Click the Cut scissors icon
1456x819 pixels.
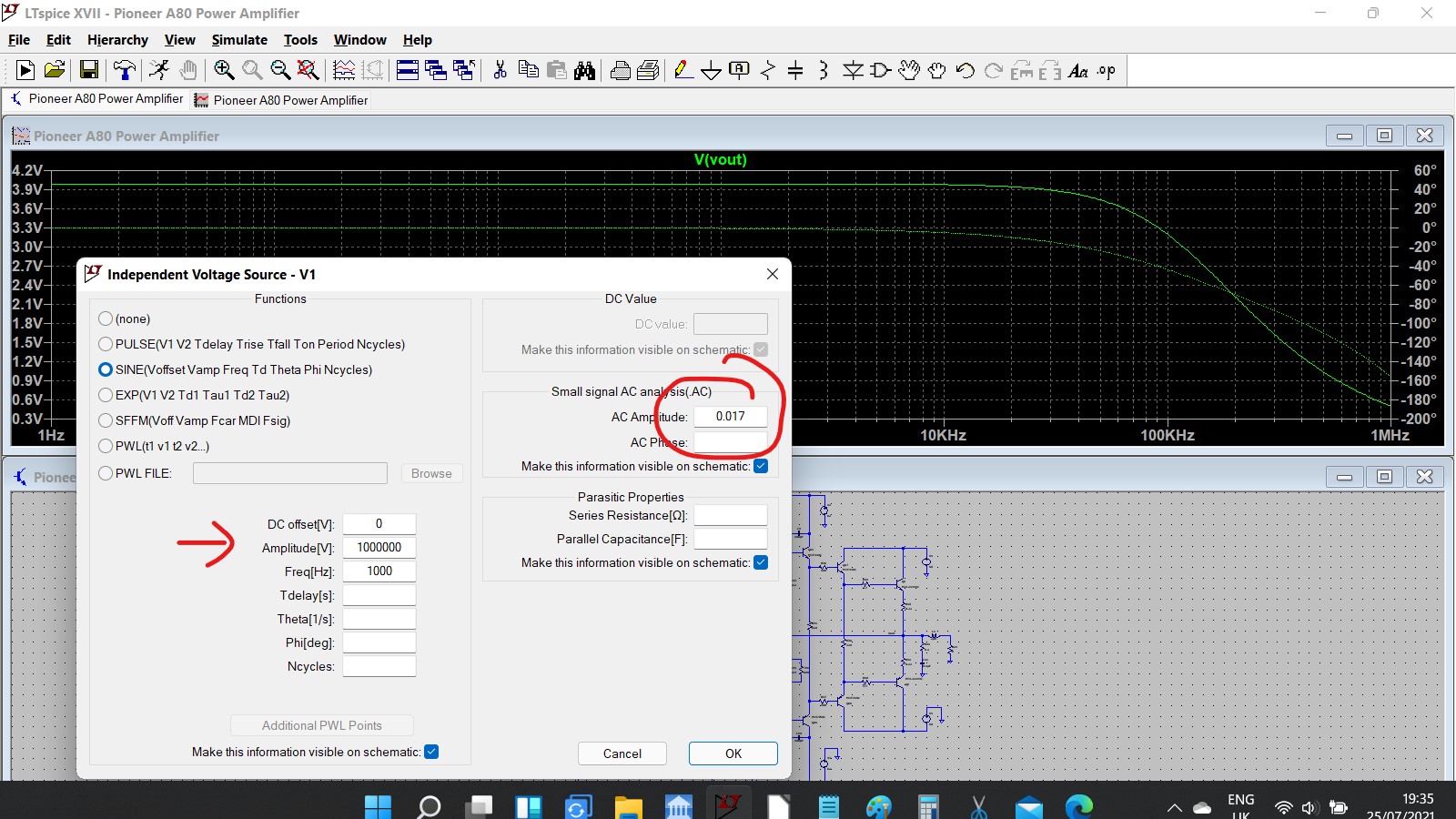(500, 70)
